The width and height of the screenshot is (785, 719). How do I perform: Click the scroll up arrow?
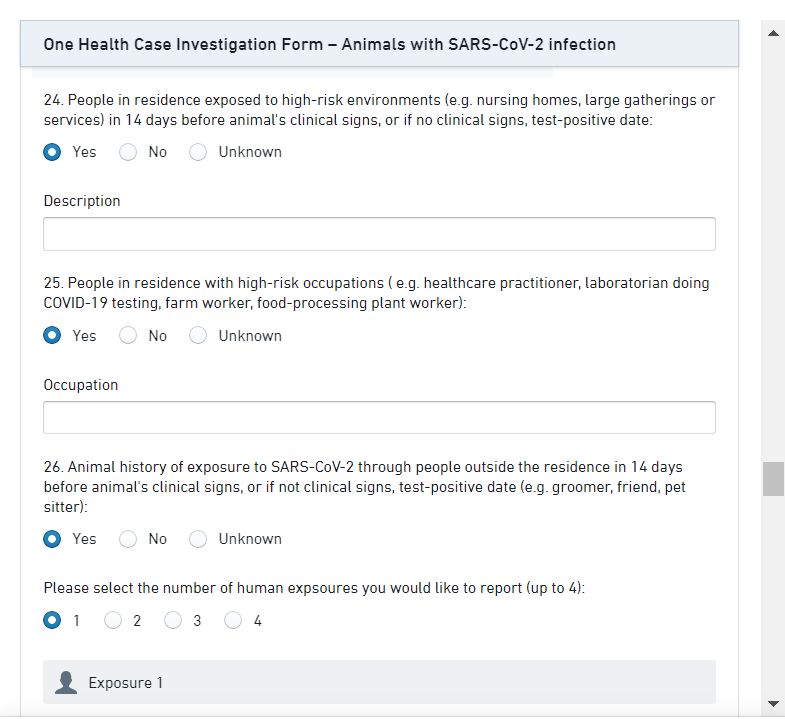click(773, 33)
